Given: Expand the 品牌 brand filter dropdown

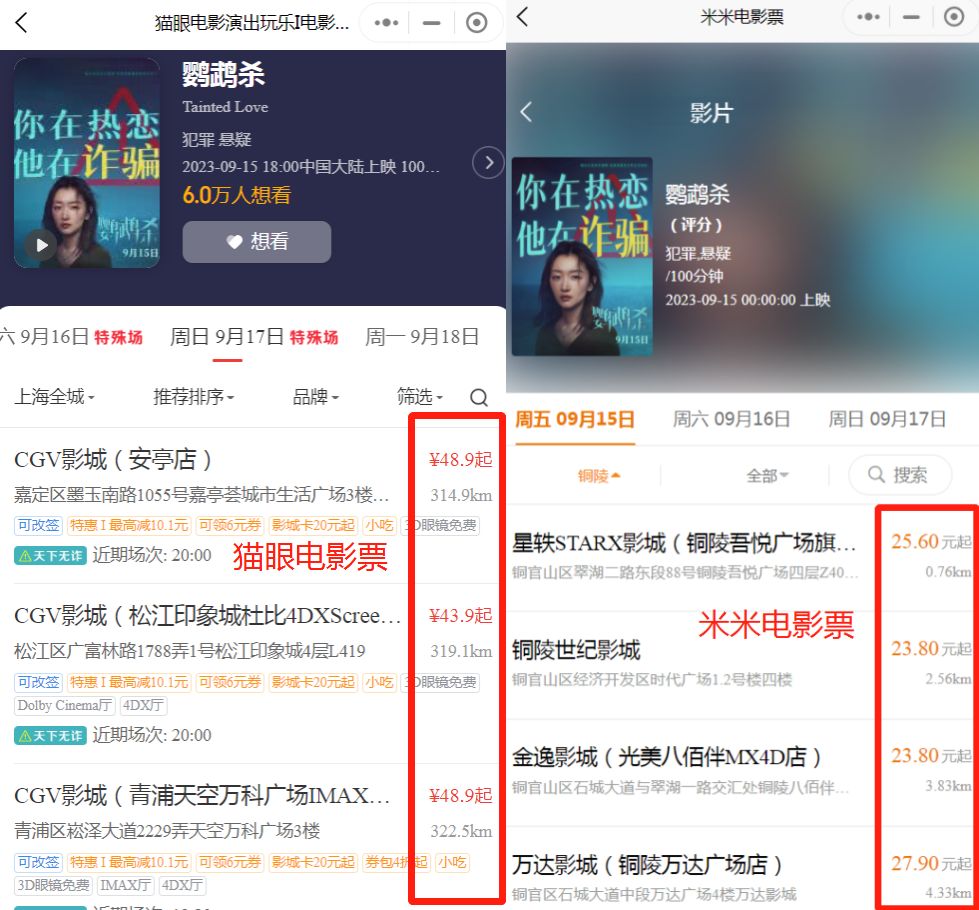Looking at the screenshot, I should [315, 397].
